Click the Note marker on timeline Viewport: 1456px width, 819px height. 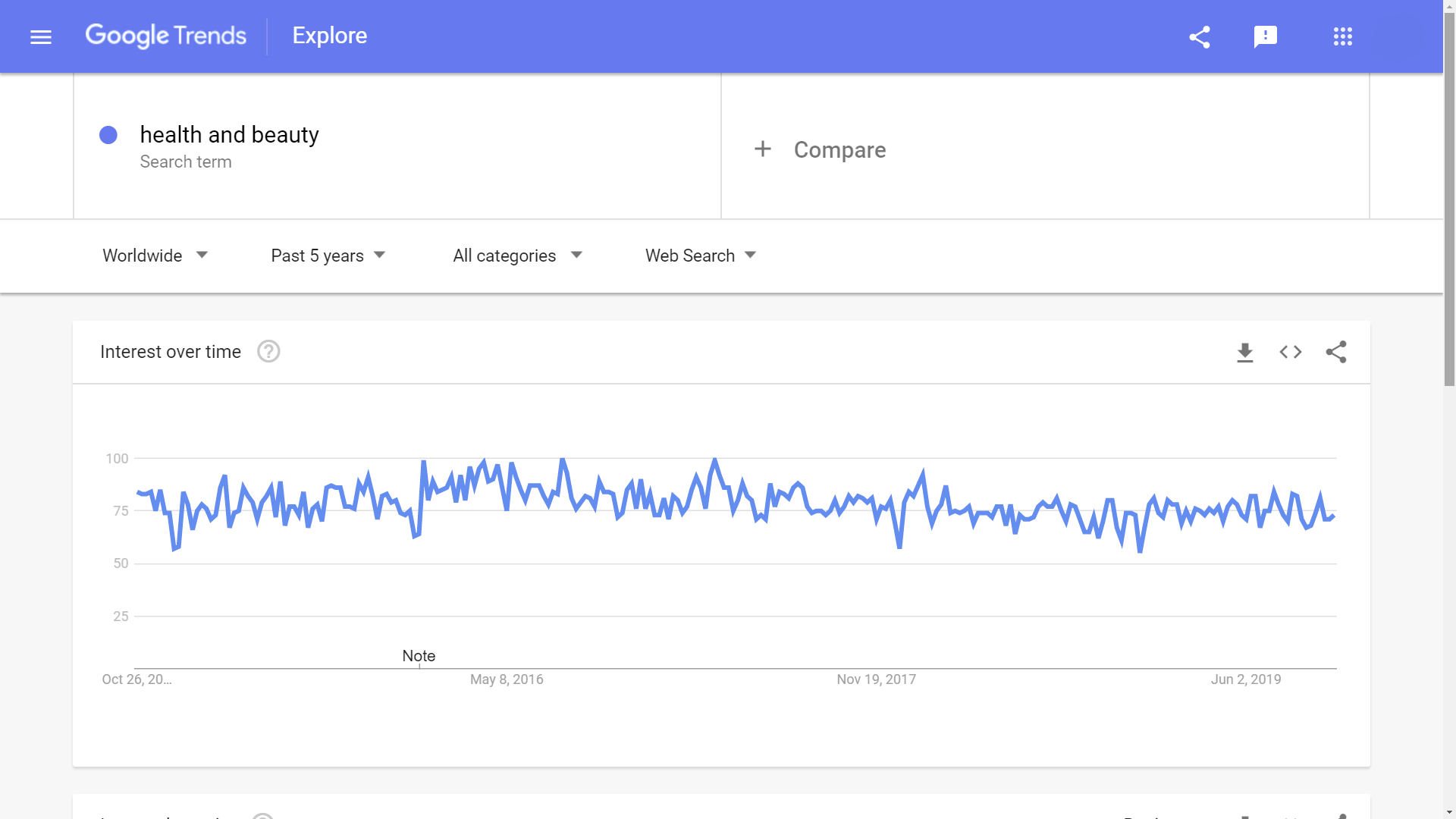coord(419,656)
